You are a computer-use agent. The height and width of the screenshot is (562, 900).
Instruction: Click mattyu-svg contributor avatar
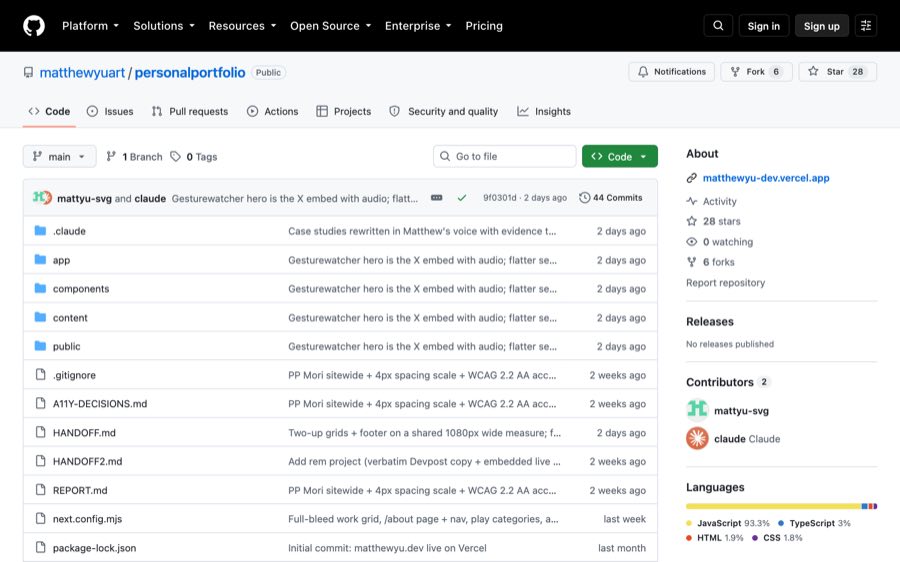coord(697,410)
